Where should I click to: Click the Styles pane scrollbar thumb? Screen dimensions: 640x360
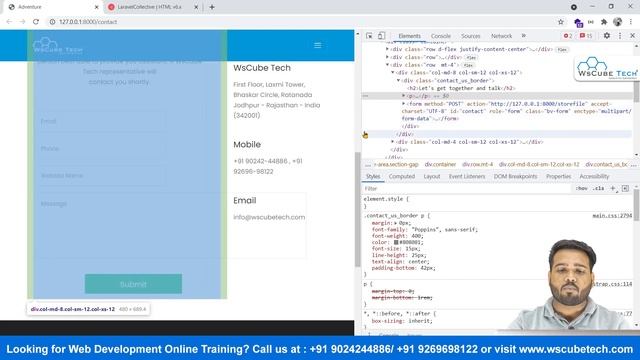pyautogui.click(x=636, y=204)
